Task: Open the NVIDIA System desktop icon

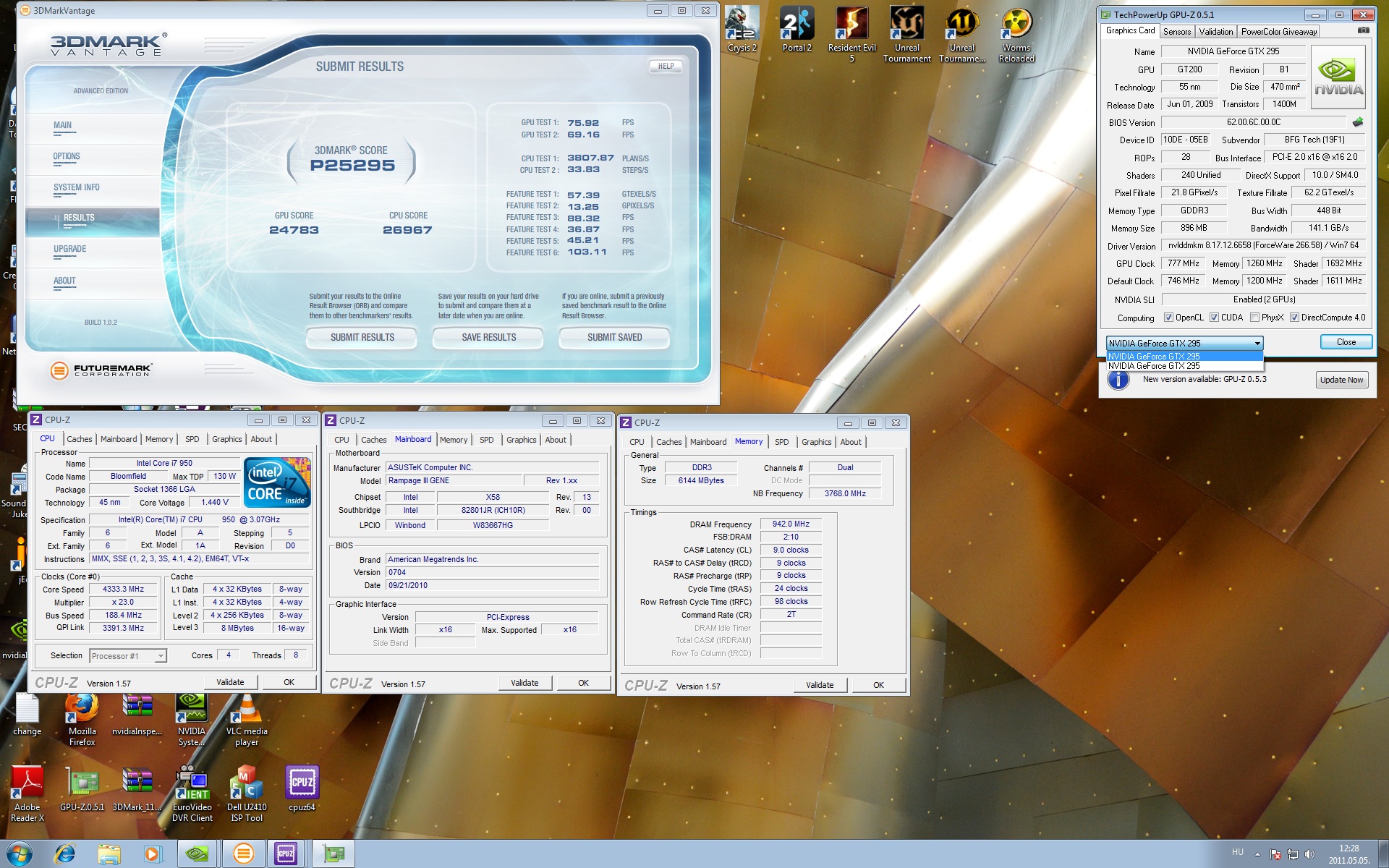Action: coord(192,719)
